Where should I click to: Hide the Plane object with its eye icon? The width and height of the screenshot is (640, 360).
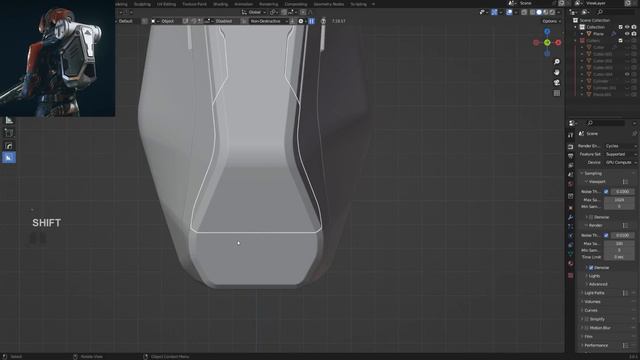(627, 34)
